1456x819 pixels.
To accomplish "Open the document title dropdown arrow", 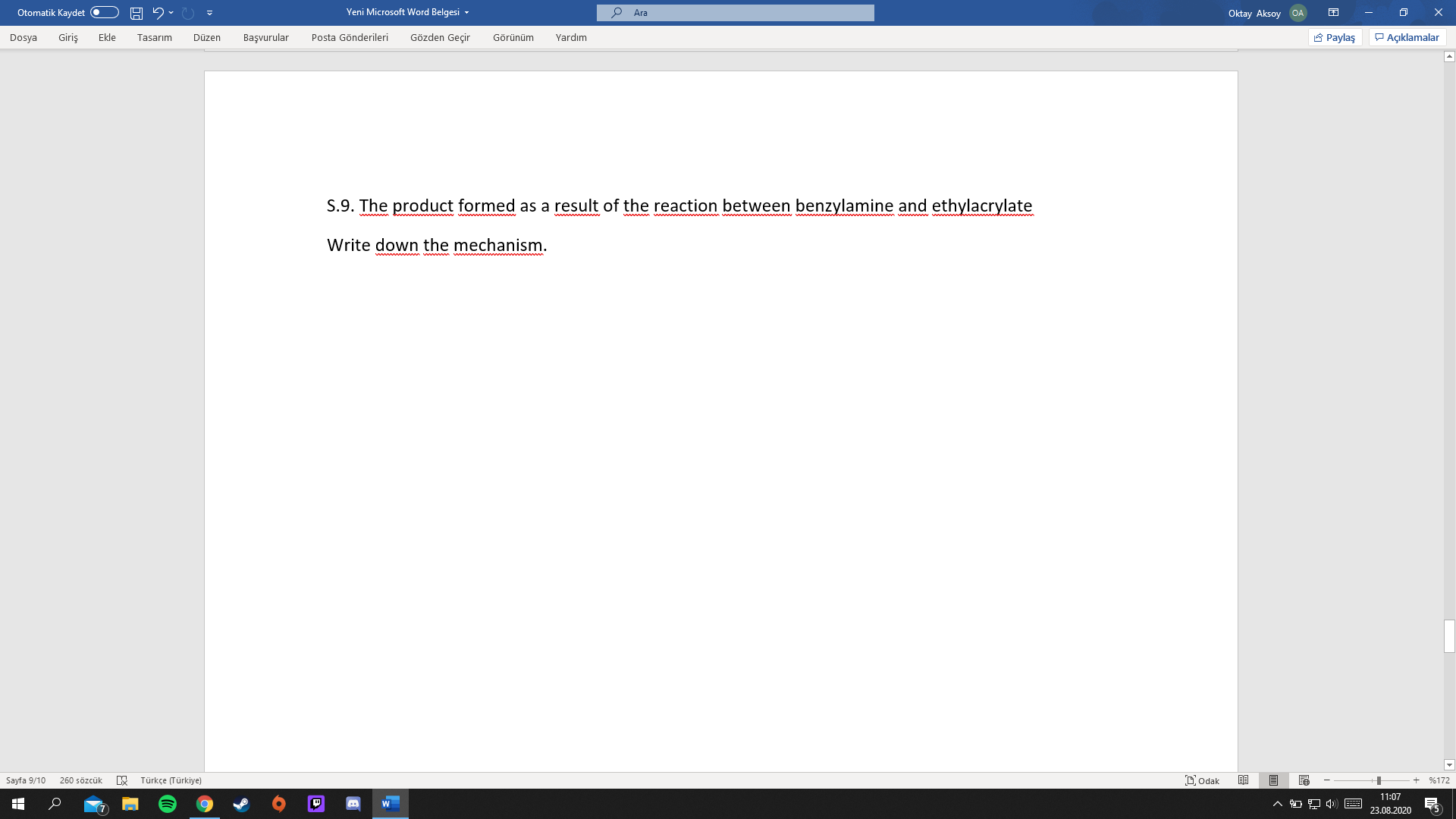I will [466, 13].
